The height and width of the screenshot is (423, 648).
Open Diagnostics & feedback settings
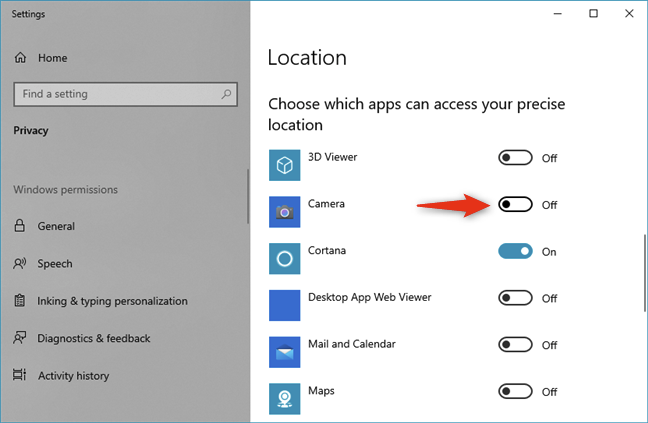tap(94, 338)
